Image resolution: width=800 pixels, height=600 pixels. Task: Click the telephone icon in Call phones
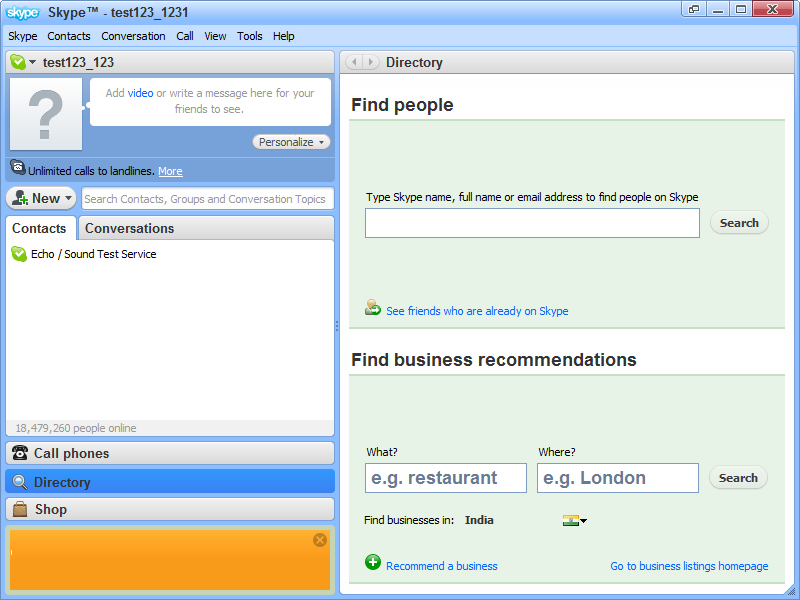pos(20,453)
